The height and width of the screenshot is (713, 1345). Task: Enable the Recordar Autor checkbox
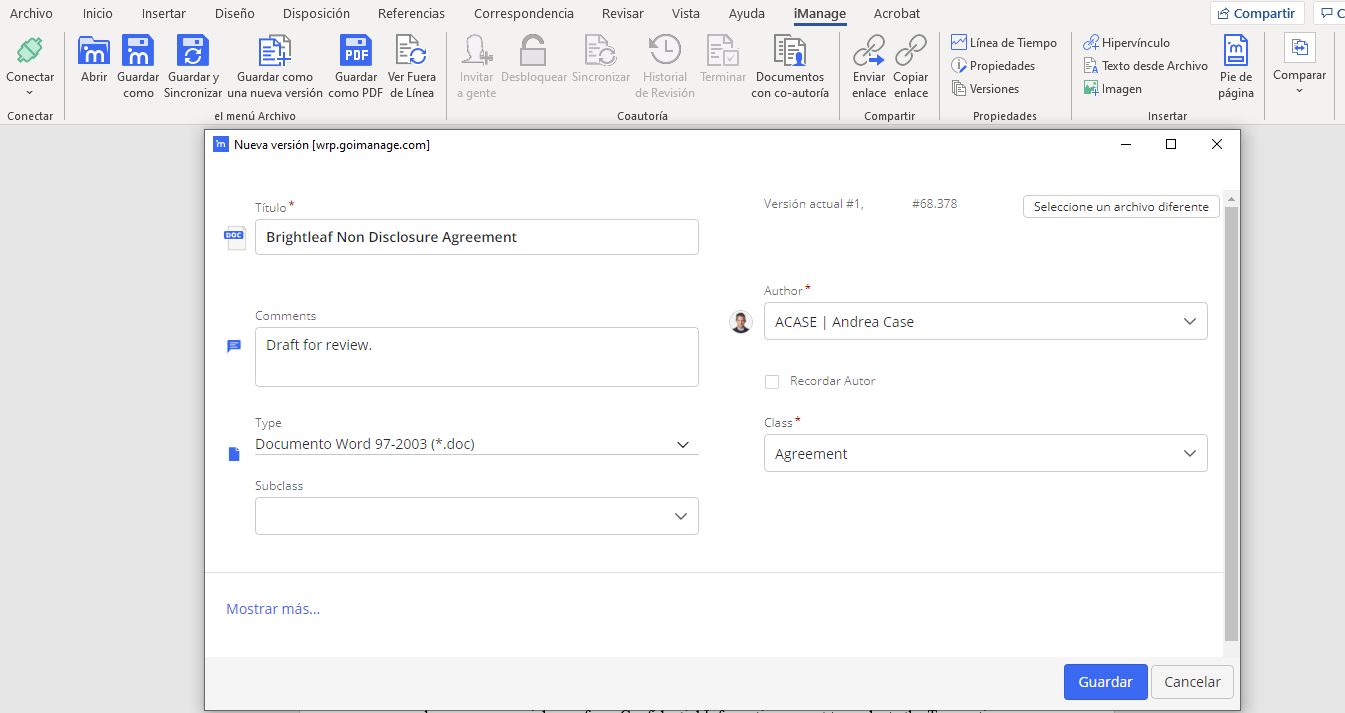(772, 381)
